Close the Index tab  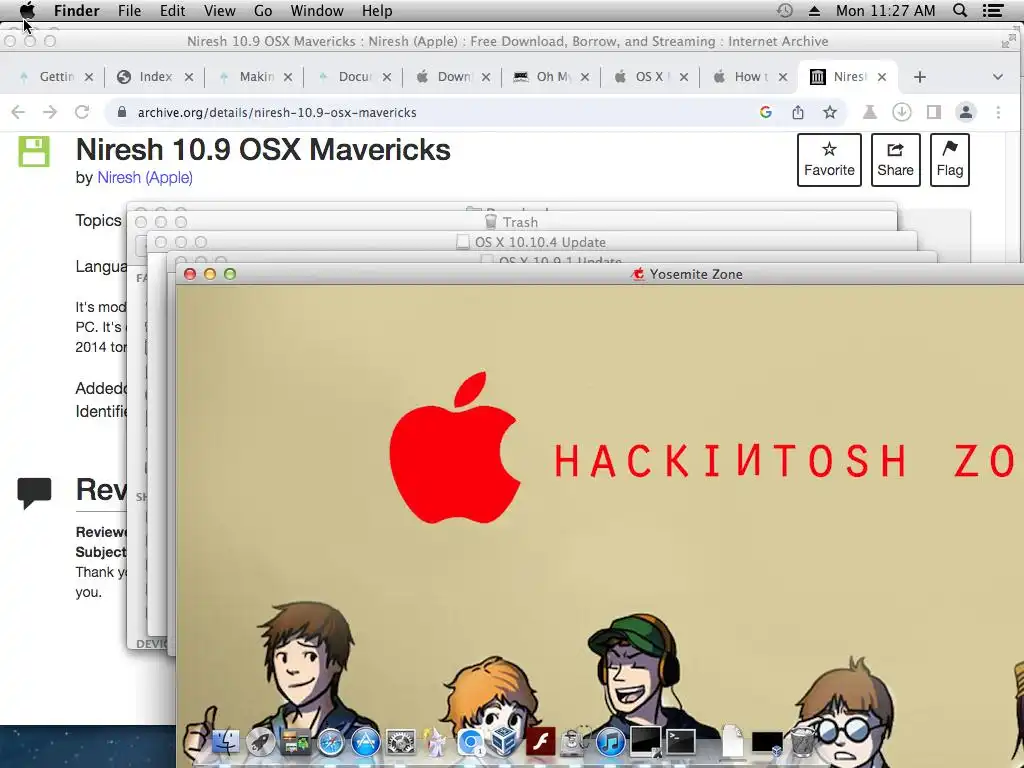[x=188, y=77]
